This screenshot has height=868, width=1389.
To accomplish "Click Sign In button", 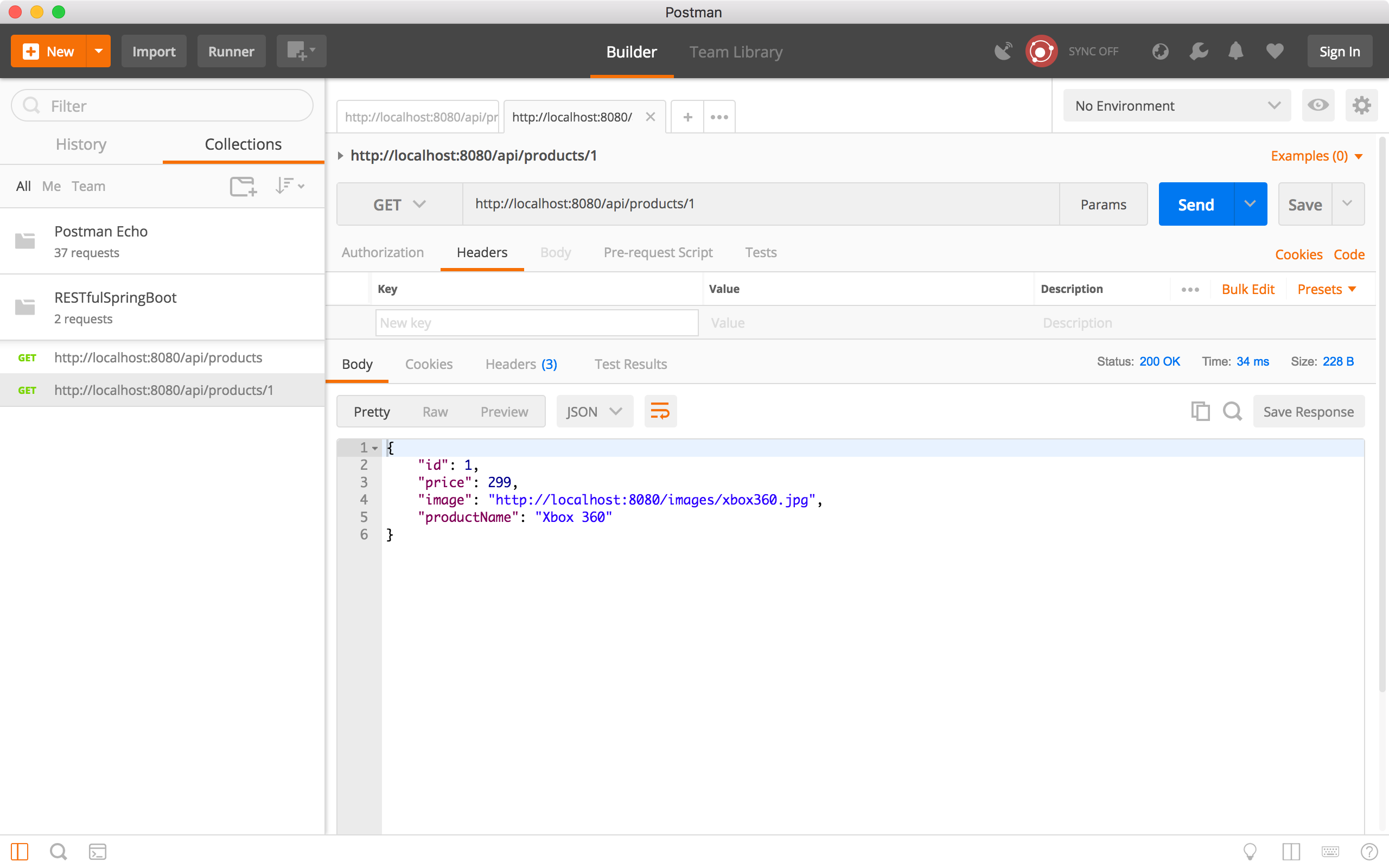I will click(1340, 51).
